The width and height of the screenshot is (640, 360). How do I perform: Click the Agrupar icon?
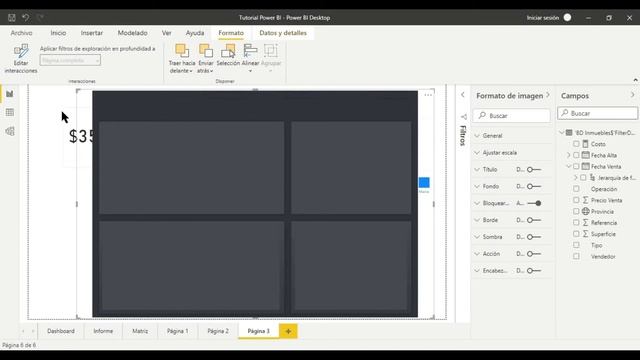pyautogui.click(x=271, y=51)
